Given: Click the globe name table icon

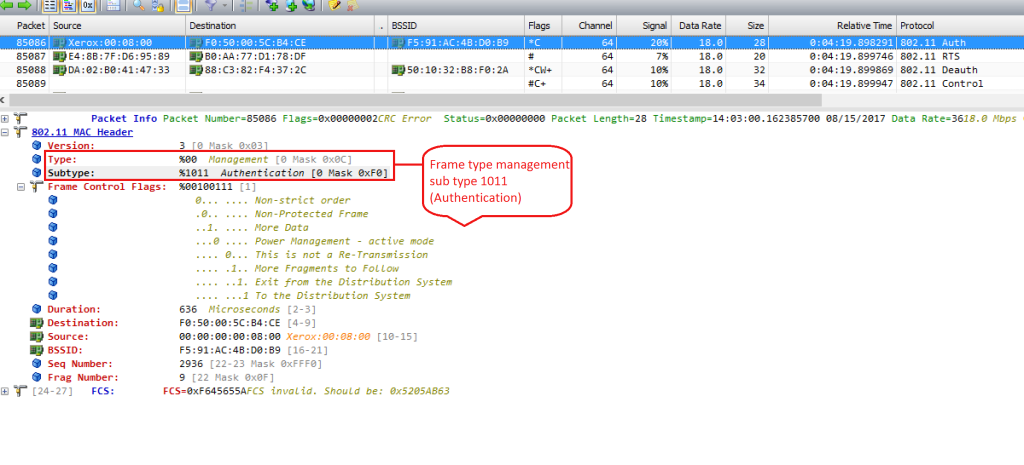Looking at the screenshot, I should click(x=309, y=5).
